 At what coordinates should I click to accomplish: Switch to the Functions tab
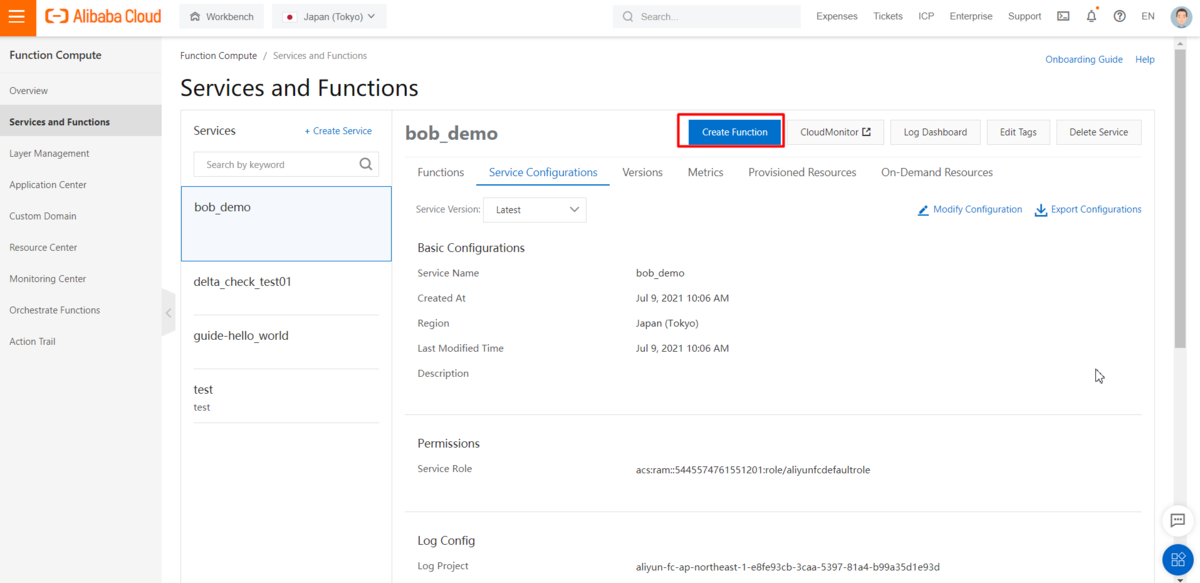click(440, 172)
